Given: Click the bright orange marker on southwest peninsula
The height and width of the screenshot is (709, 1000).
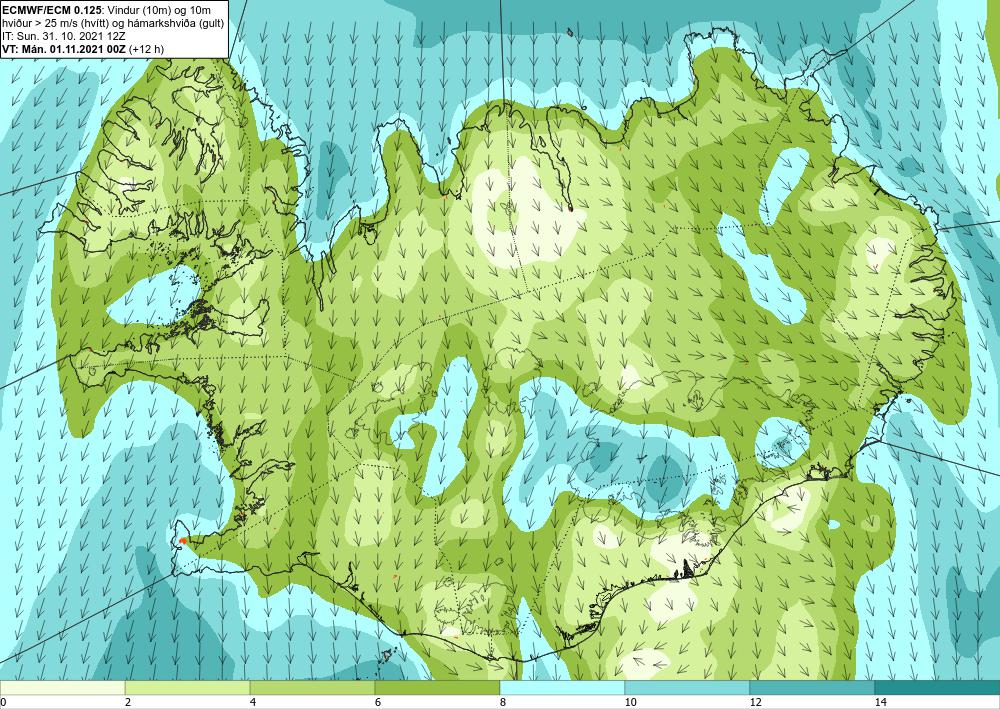Looking at the screenshot, I should (x=182, y=541).
